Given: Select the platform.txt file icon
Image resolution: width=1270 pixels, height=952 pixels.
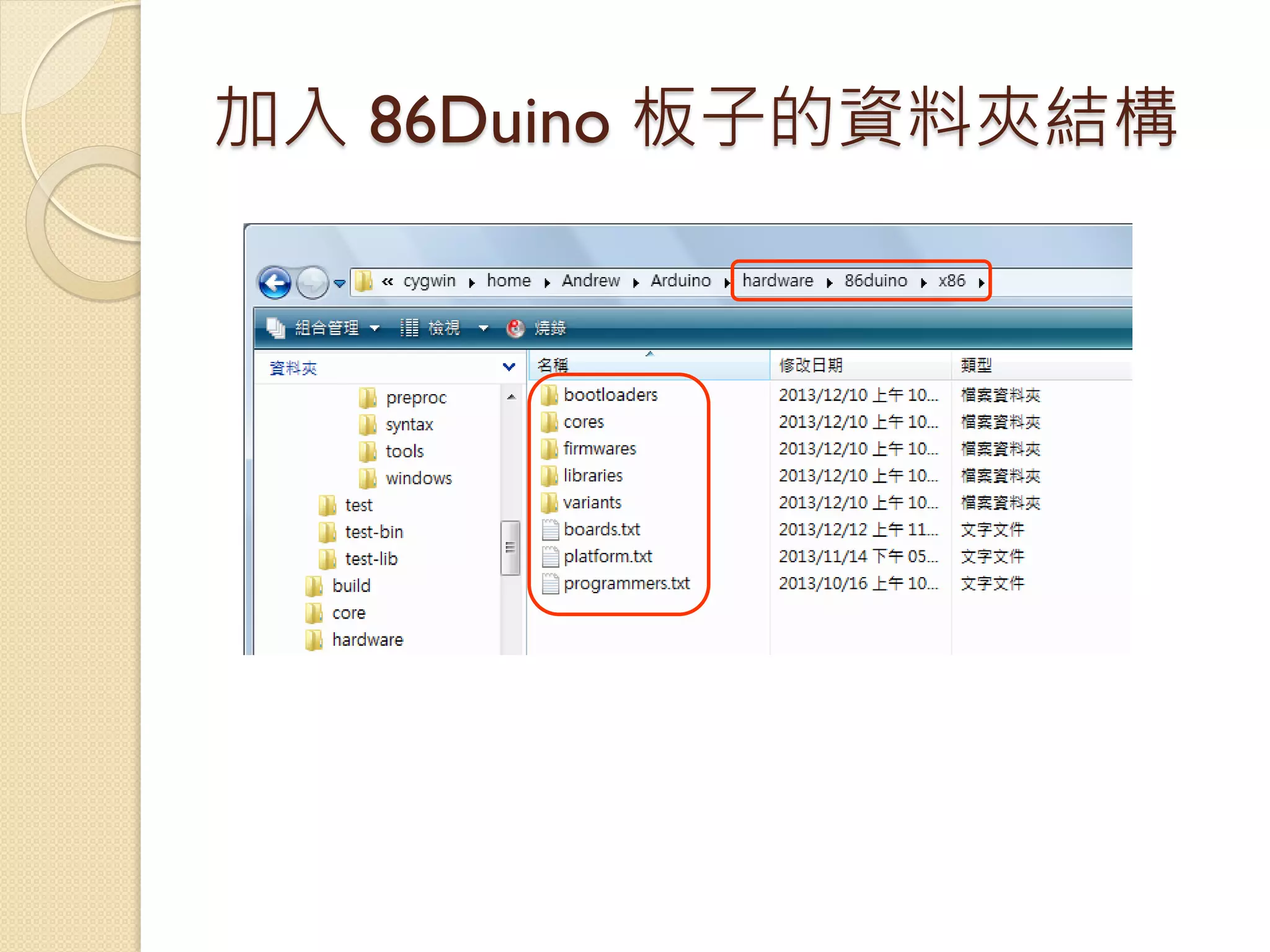Looking at the screenshot, I should pyautogui.click(x=550, y=557).
